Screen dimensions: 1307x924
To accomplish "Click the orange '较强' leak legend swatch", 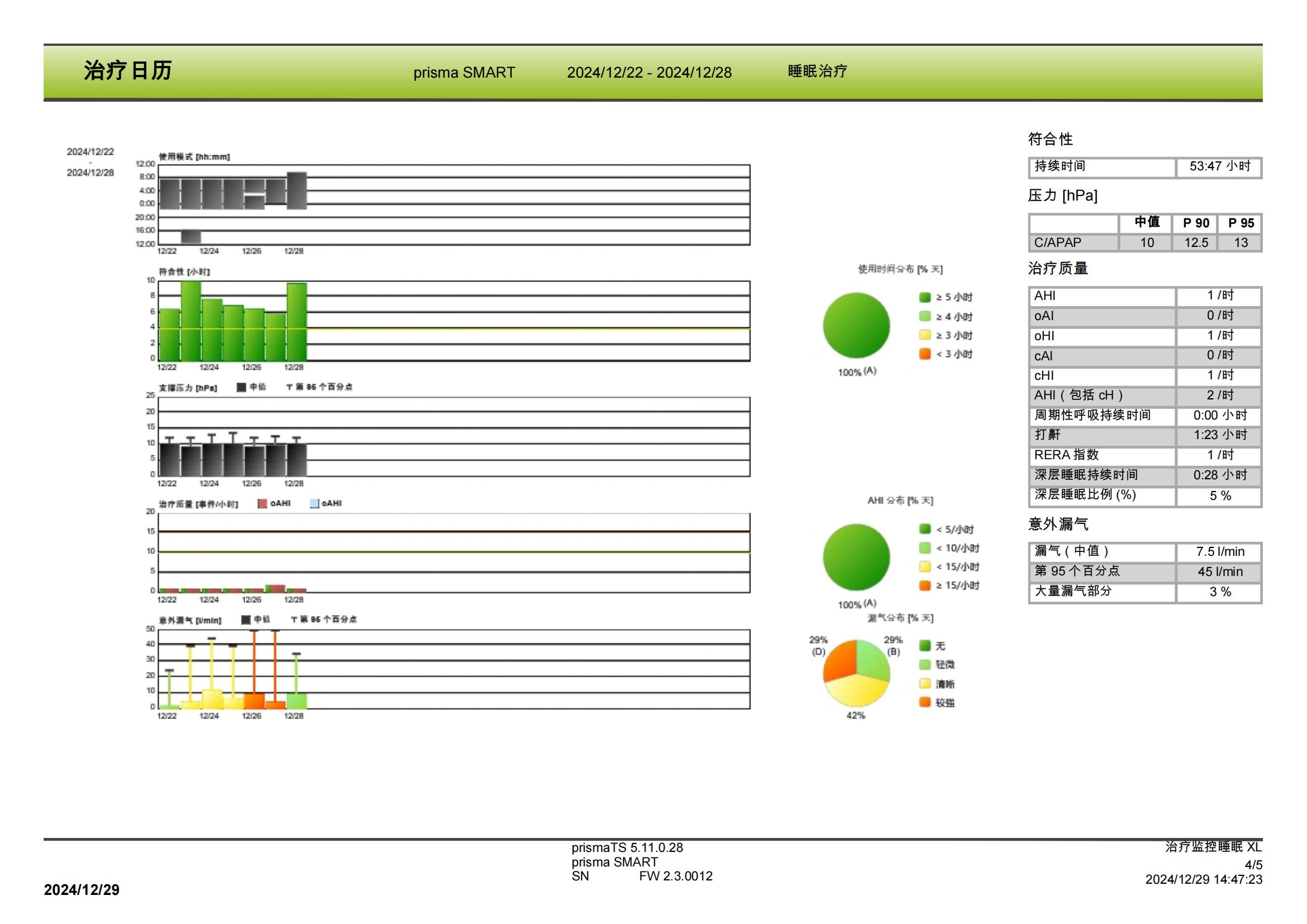I will (x=924, y=702).
